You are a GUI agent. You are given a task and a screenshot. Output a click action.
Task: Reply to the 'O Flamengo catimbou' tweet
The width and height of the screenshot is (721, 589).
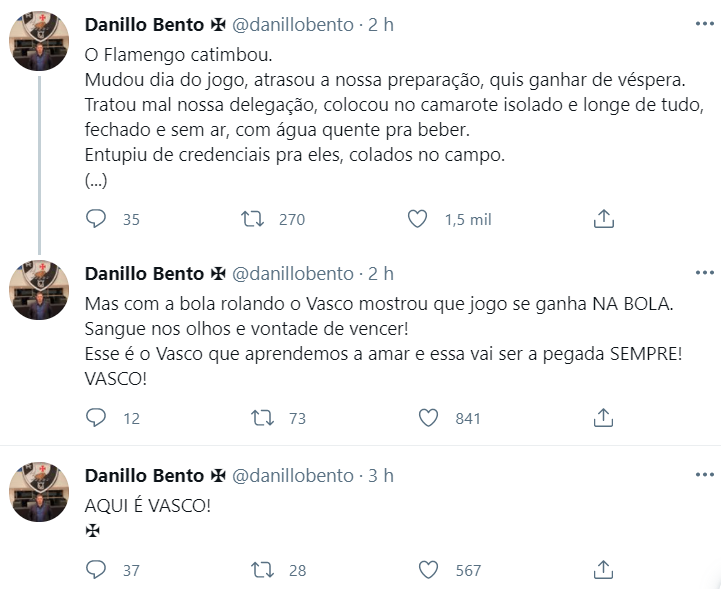pos(96,219)
